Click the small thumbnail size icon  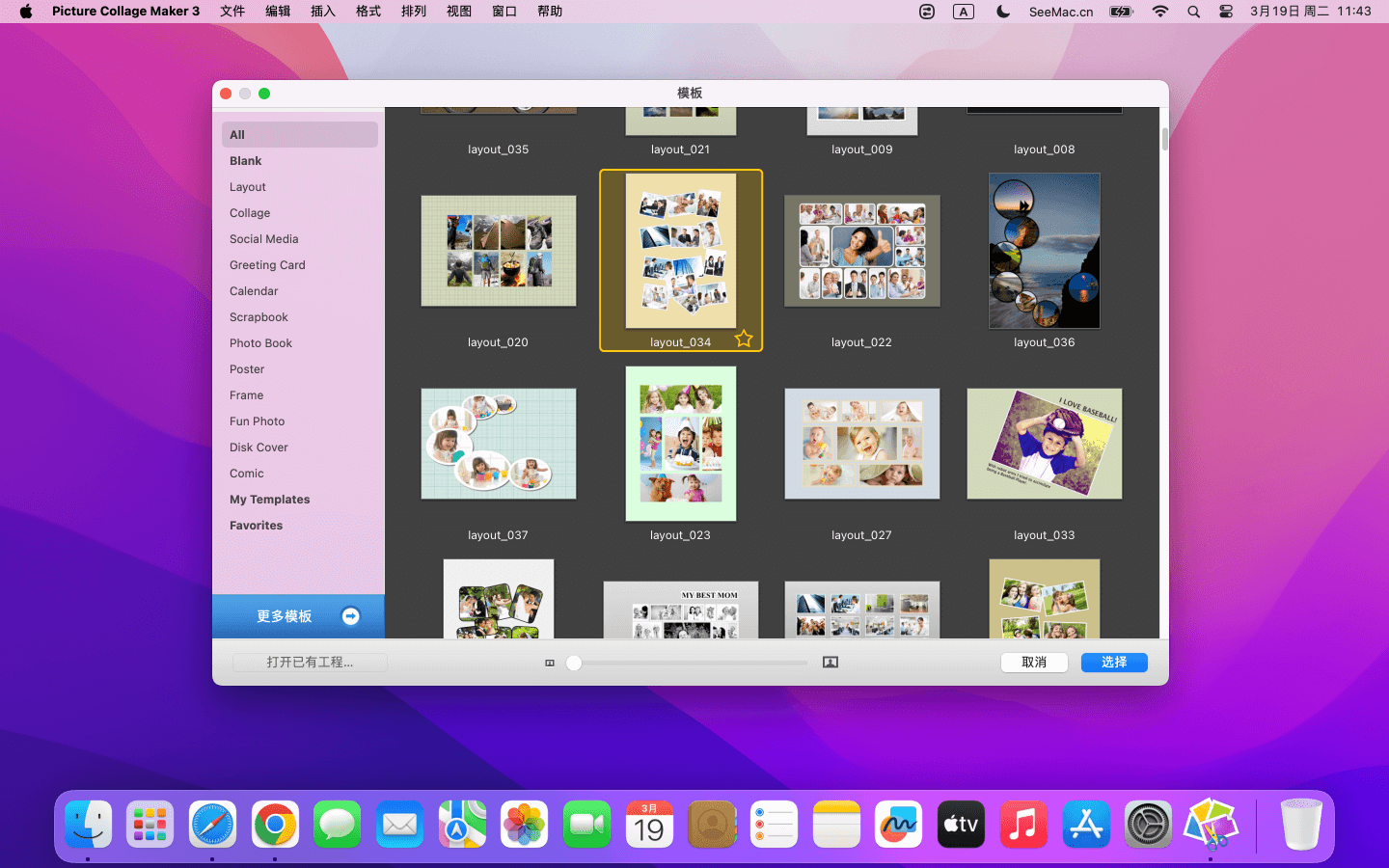pos(550,663)
